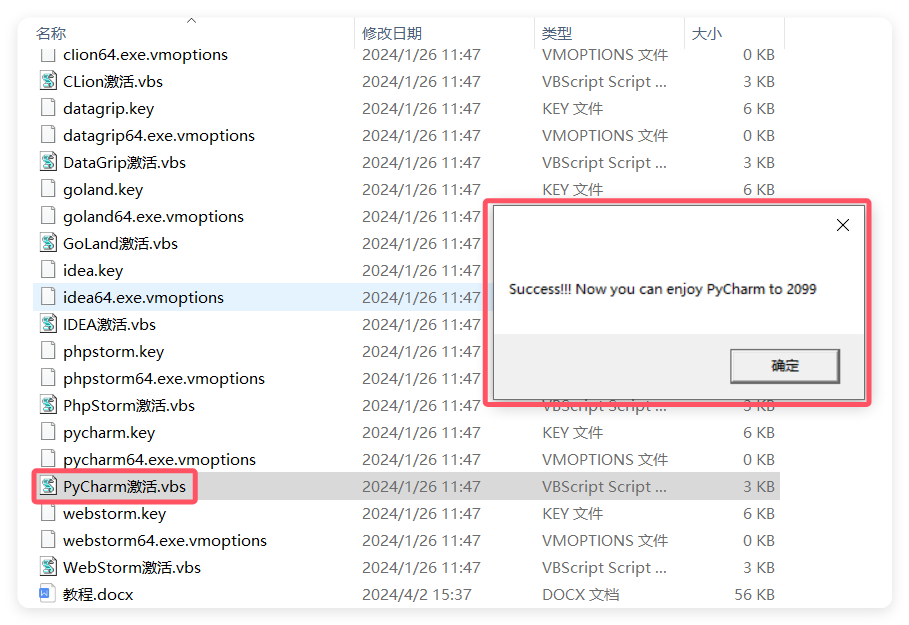Select the file name WebStorm激活.vbs
909x625 pixels.
coord(132,568)
